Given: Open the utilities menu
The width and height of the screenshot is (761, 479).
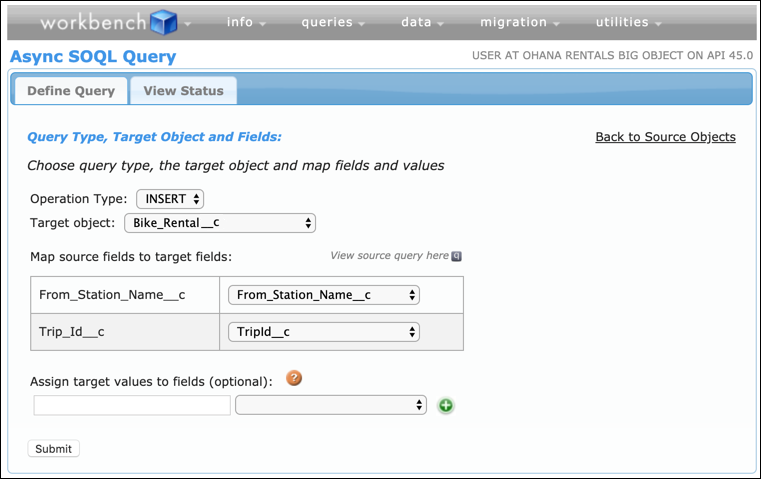Looking at the screenshot, I should (x=628, y=22).
